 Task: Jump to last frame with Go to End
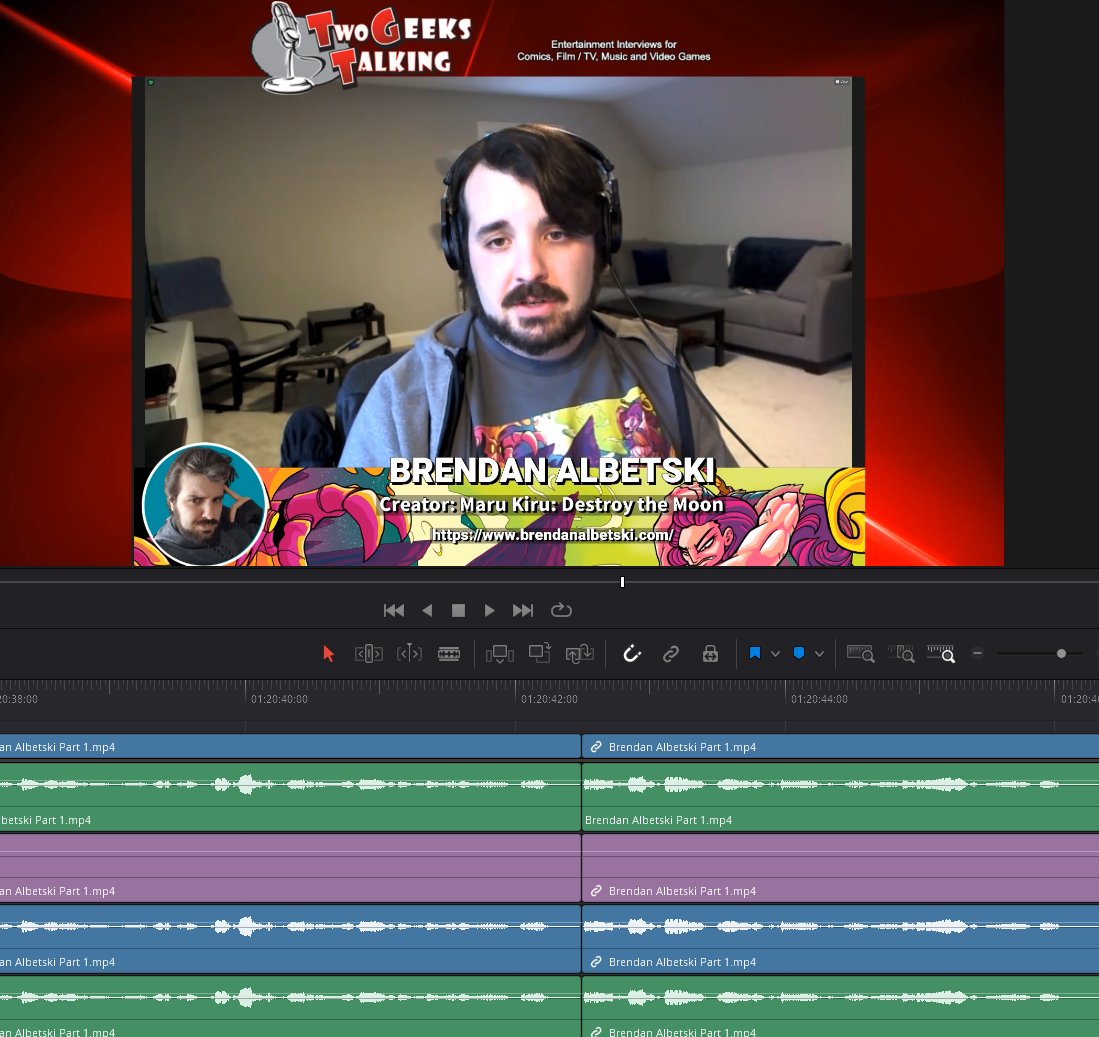click(x=523, y=610)
